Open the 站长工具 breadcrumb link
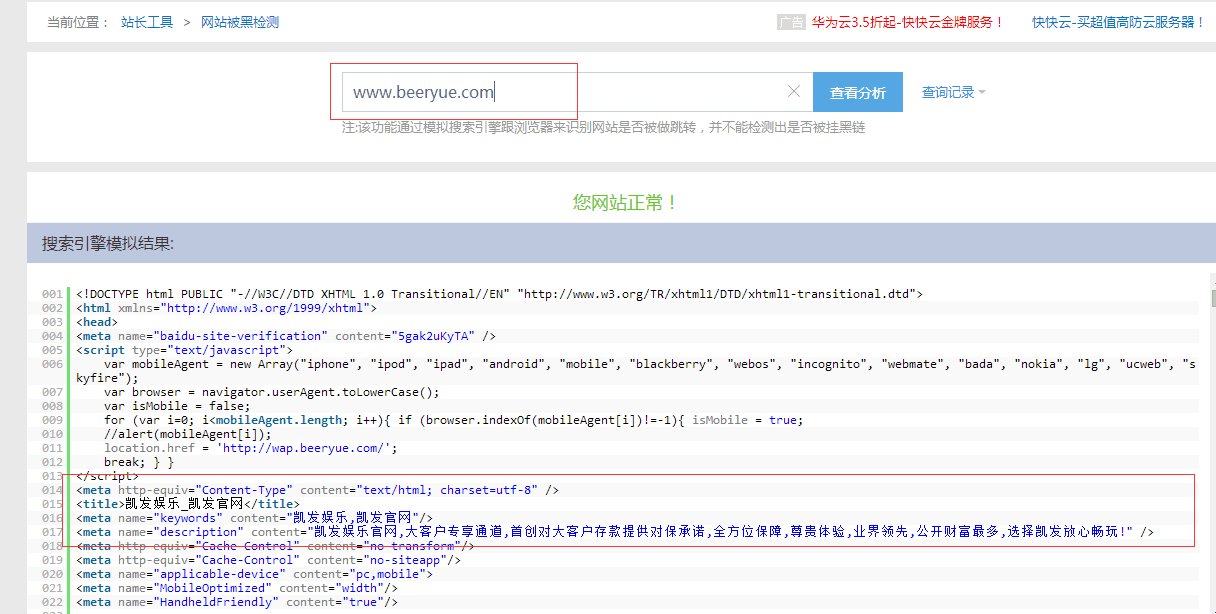Image resolution: width=1216 pixels, height=614 pixels. (147, 22)
